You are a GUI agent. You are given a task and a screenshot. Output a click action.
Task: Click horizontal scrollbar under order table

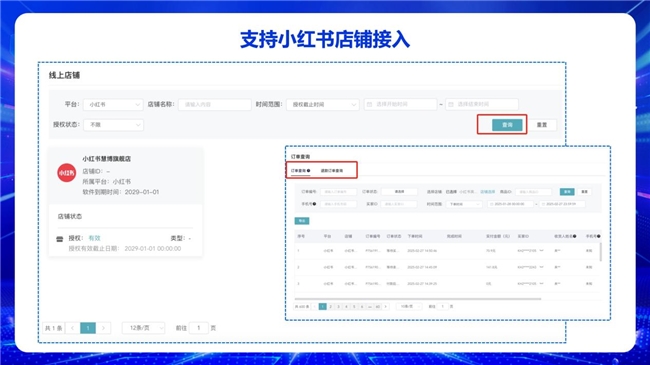[x=417, y=299]
